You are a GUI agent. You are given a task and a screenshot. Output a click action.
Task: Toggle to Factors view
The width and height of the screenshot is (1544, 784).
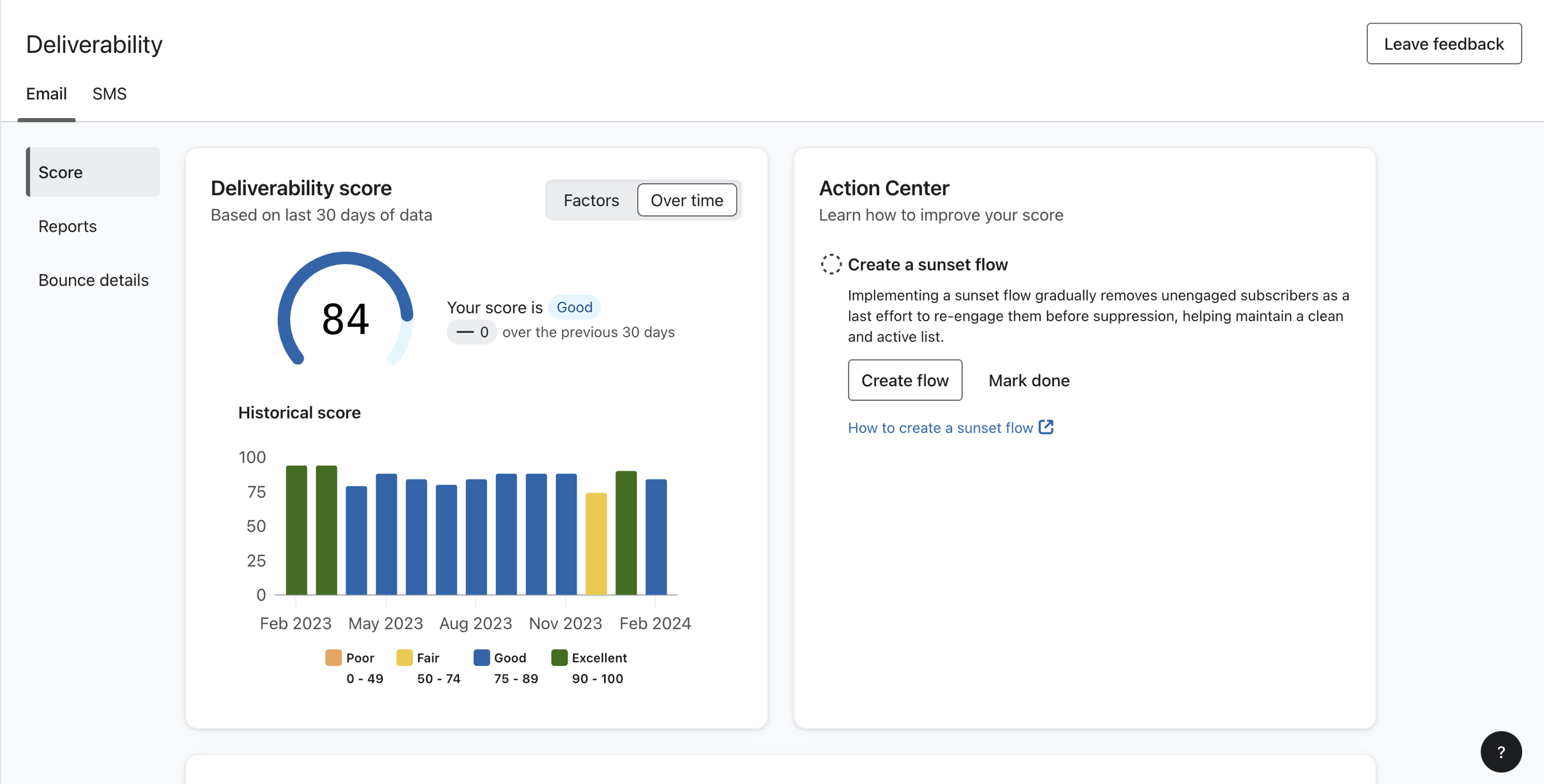tap(591, 199)
